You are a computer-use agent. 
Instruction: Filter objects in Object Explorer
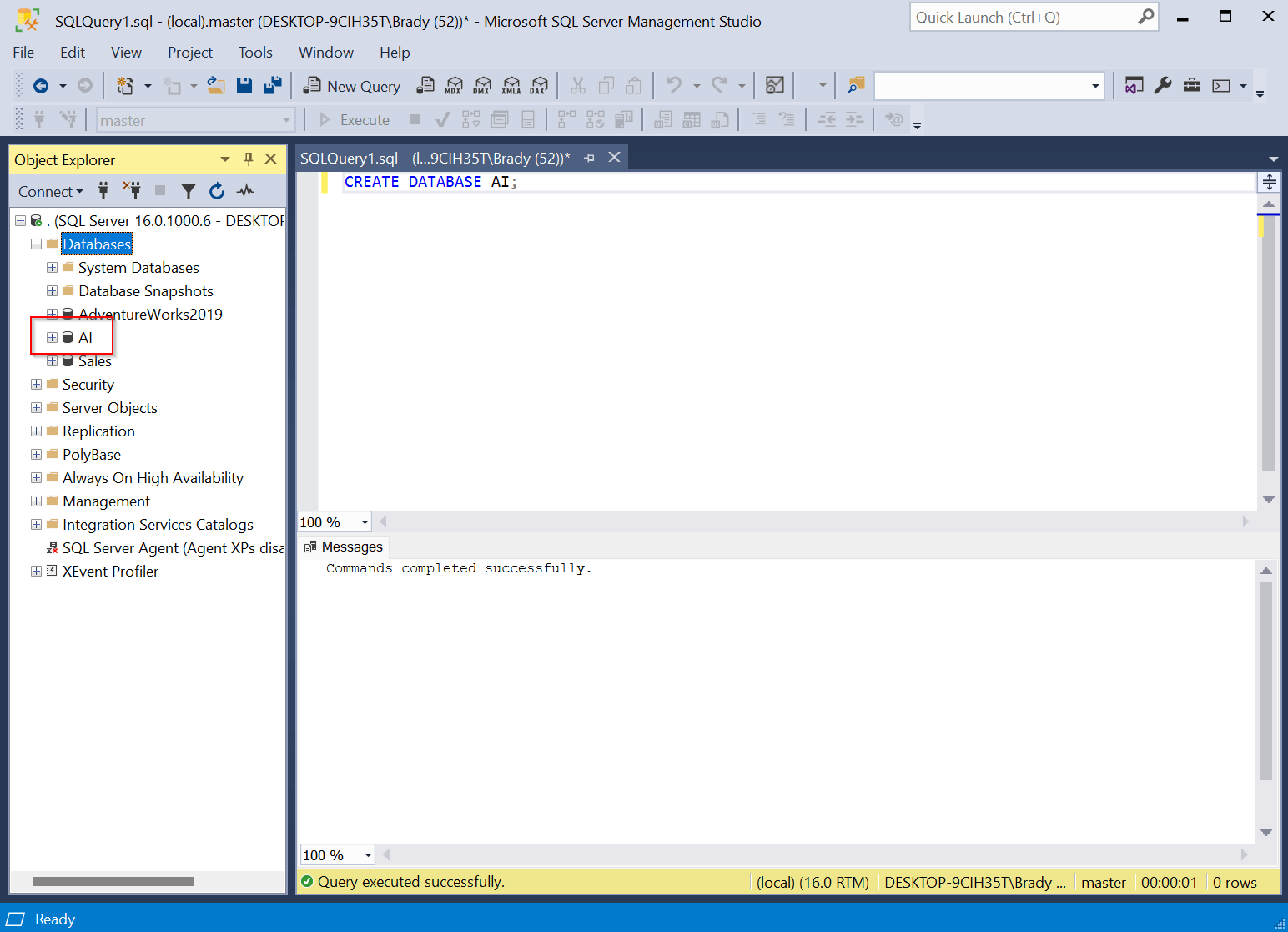pyautogui.click(x=189, y=190)
